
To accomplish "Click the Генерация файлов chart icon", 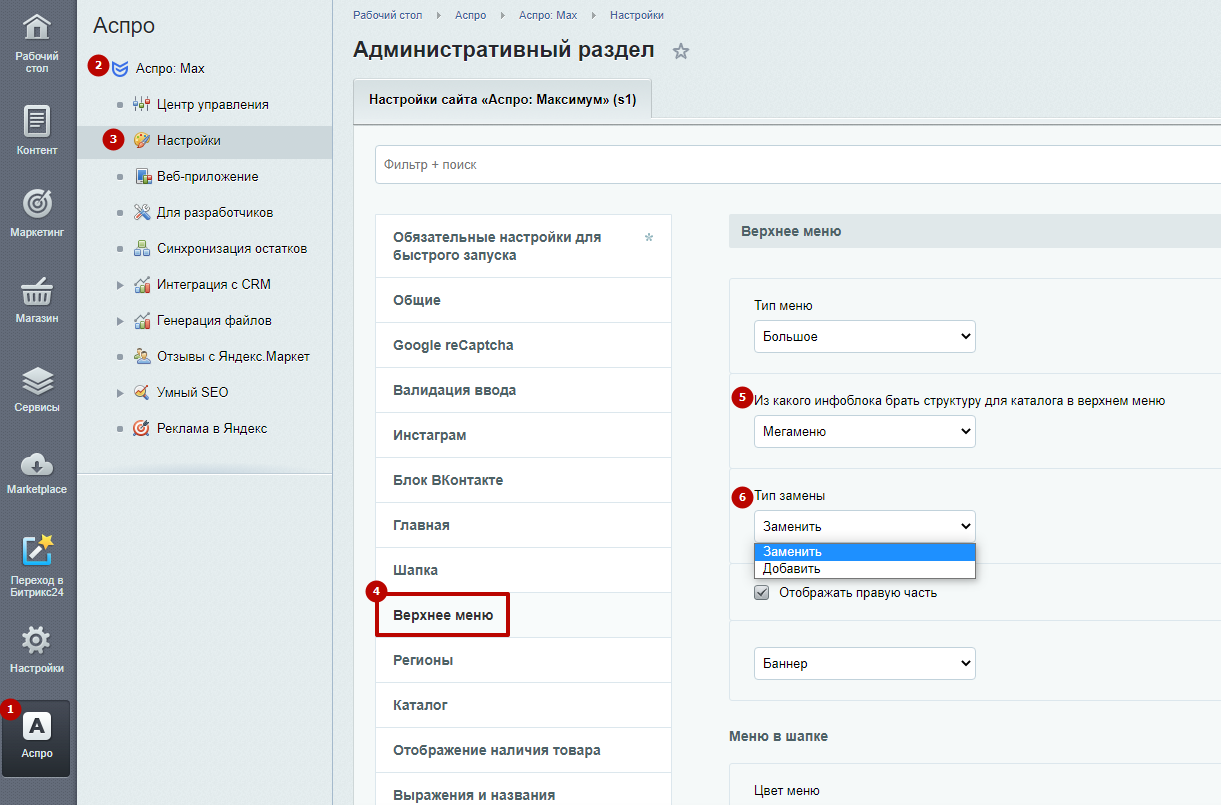I will click(141, 320).
